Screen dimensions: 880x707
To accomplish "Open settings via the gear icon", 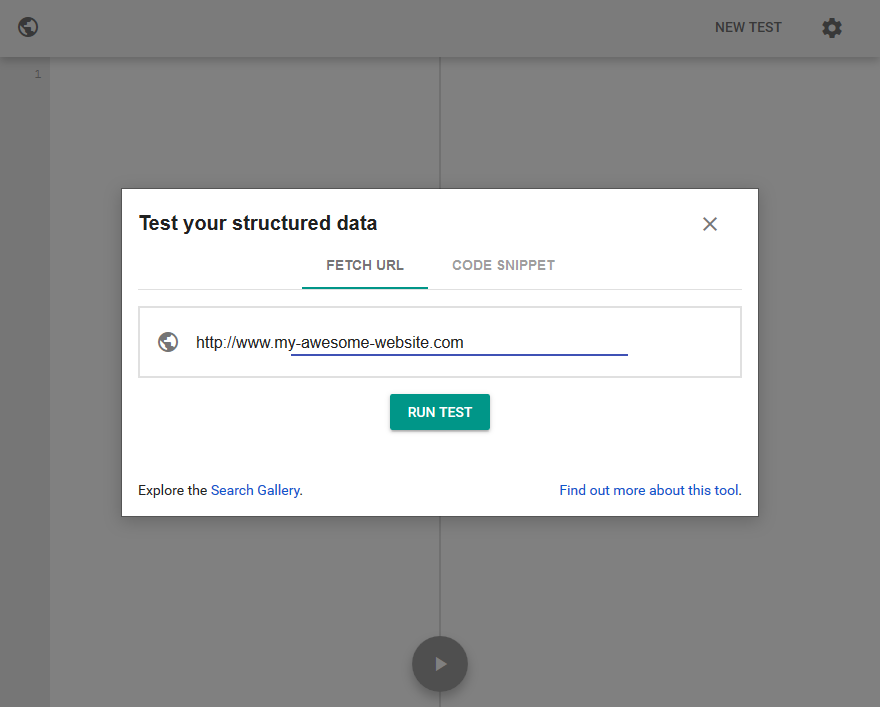I will tap(832, 27).
